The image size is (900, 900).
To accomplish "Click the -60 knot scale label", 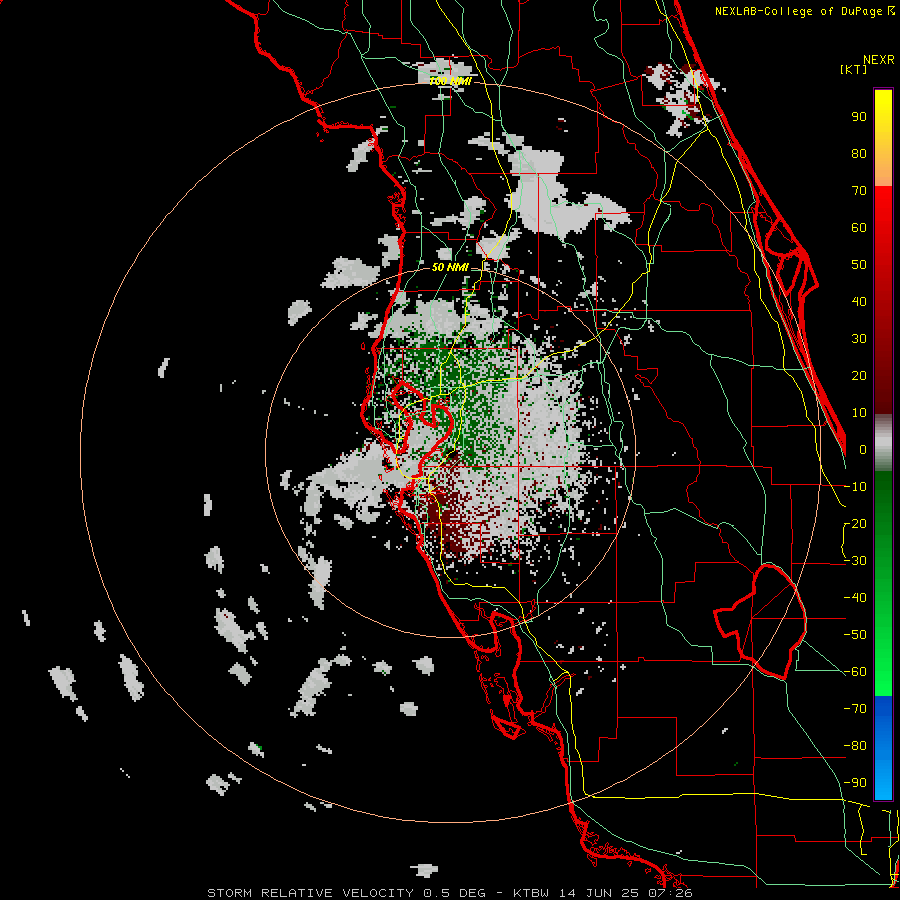I will point(855,672).
